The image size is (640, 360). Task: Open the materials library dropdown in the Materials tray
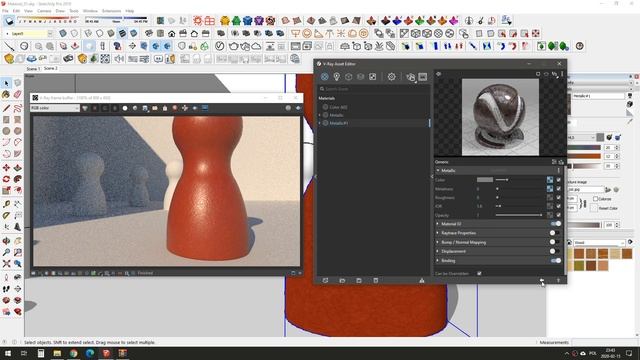pos(599,242)
